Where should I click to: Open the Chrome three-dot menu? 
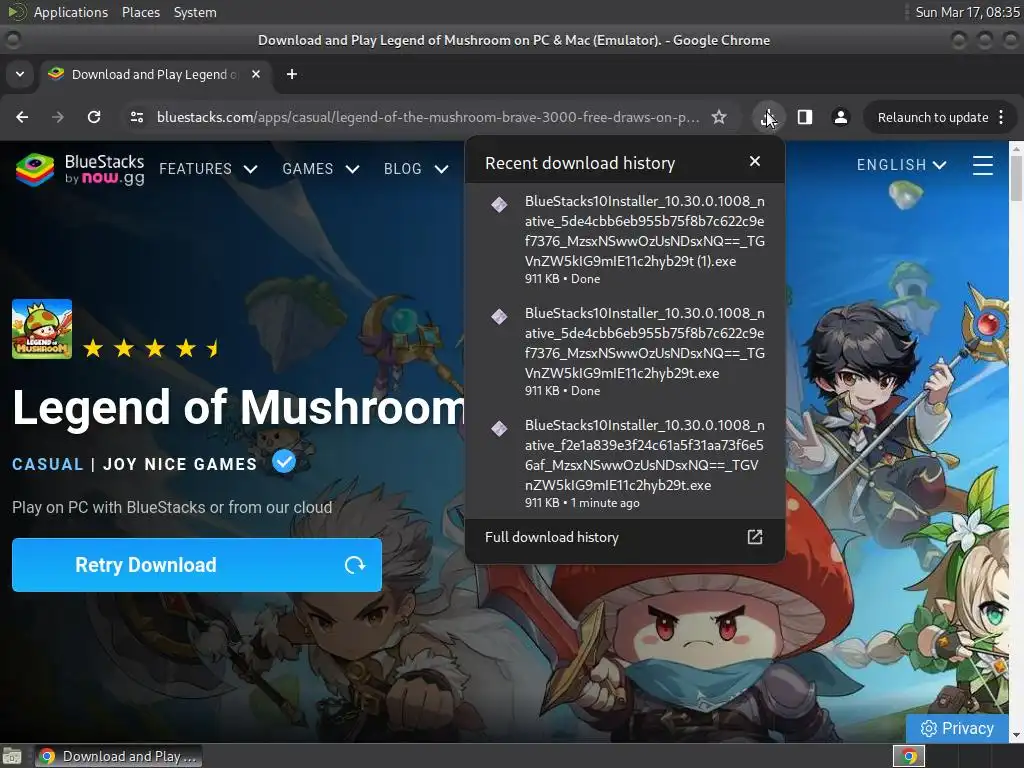pyautogui.click(x=1001, y=117)
